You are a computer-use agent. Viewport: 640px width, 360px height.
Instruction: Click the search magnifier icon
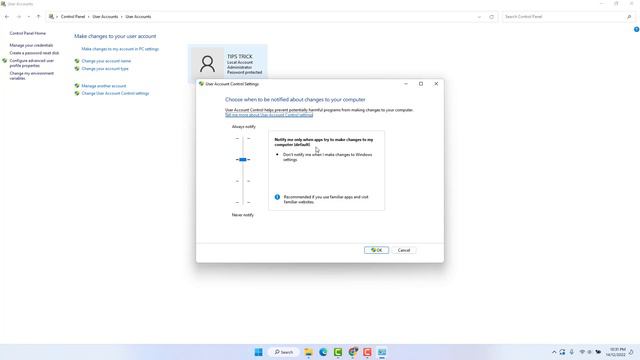[629, 17]
